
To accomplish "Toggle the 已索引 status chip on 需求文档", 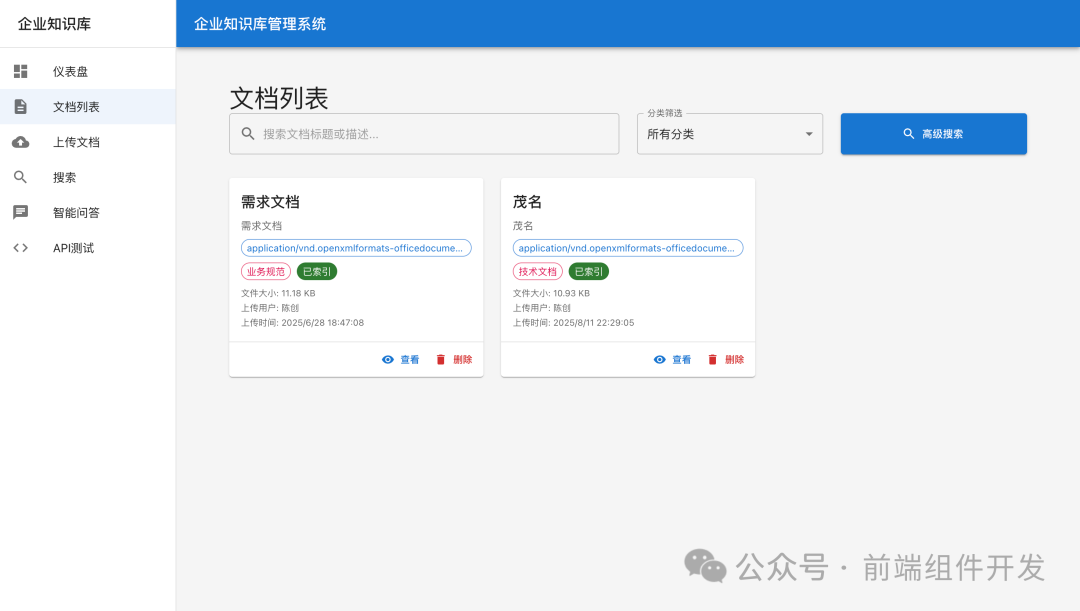I will tap(316, 270).
